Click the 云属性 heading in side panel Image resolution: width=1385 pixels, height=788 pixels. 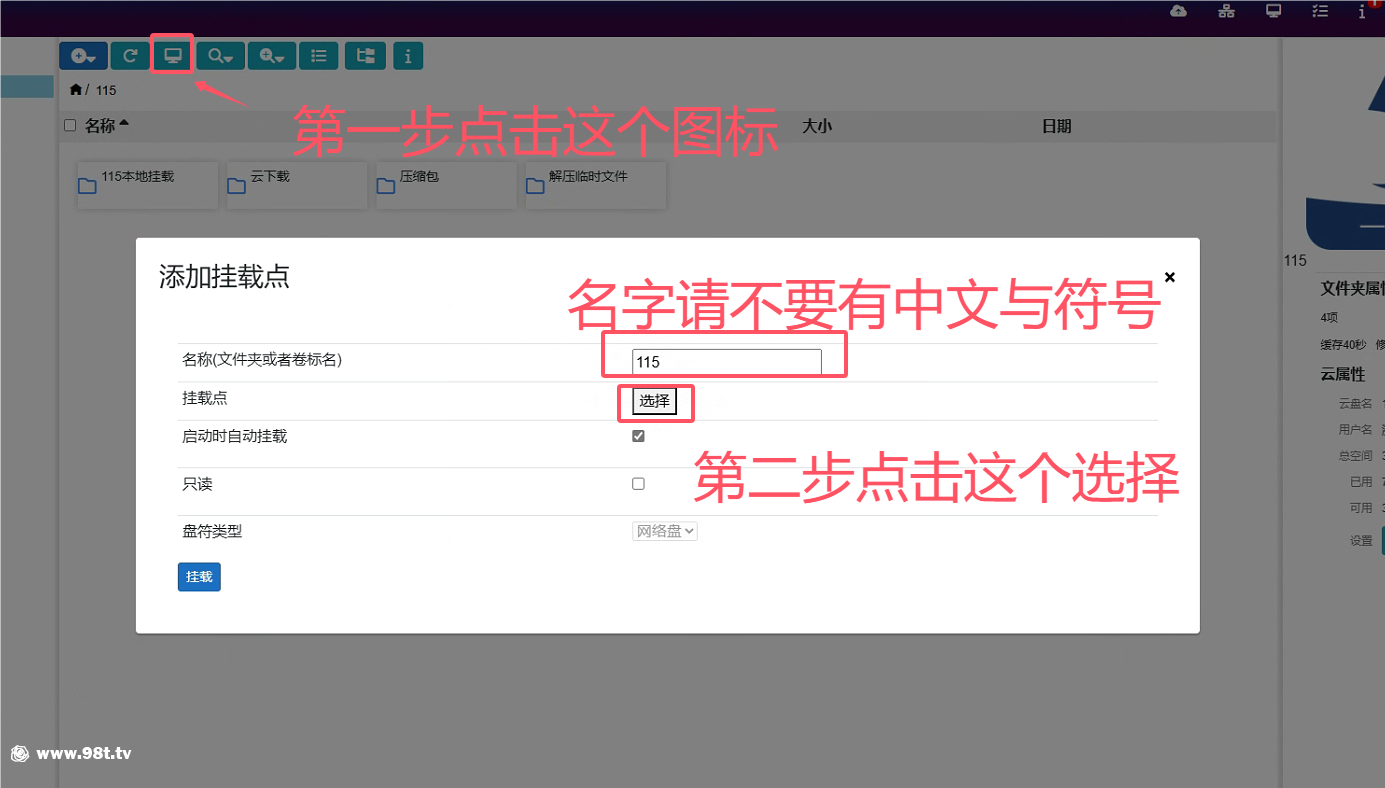point(1343,374)
